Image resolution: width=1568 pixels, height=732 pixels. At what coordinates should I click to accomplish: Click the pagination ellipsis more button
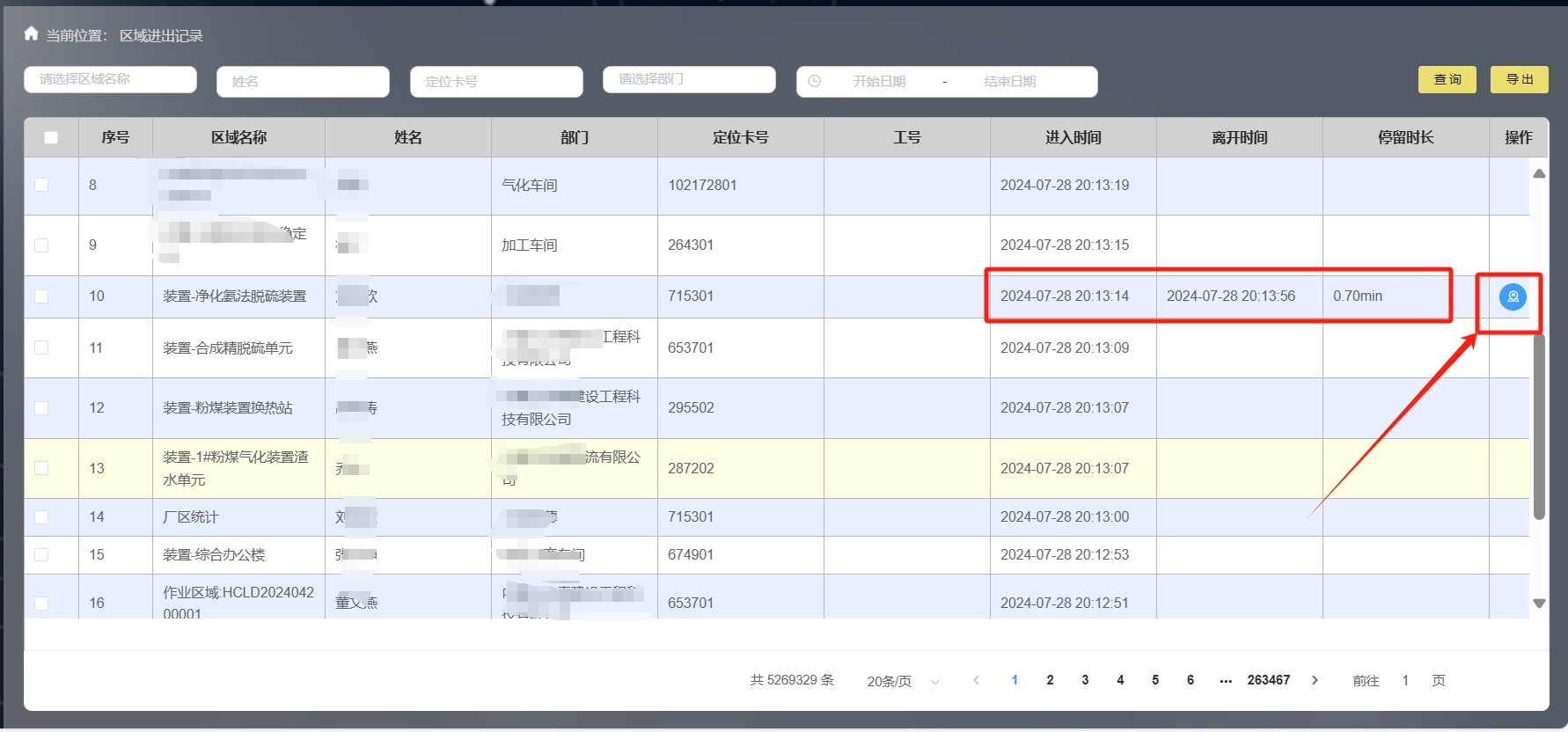(1226, 680)
